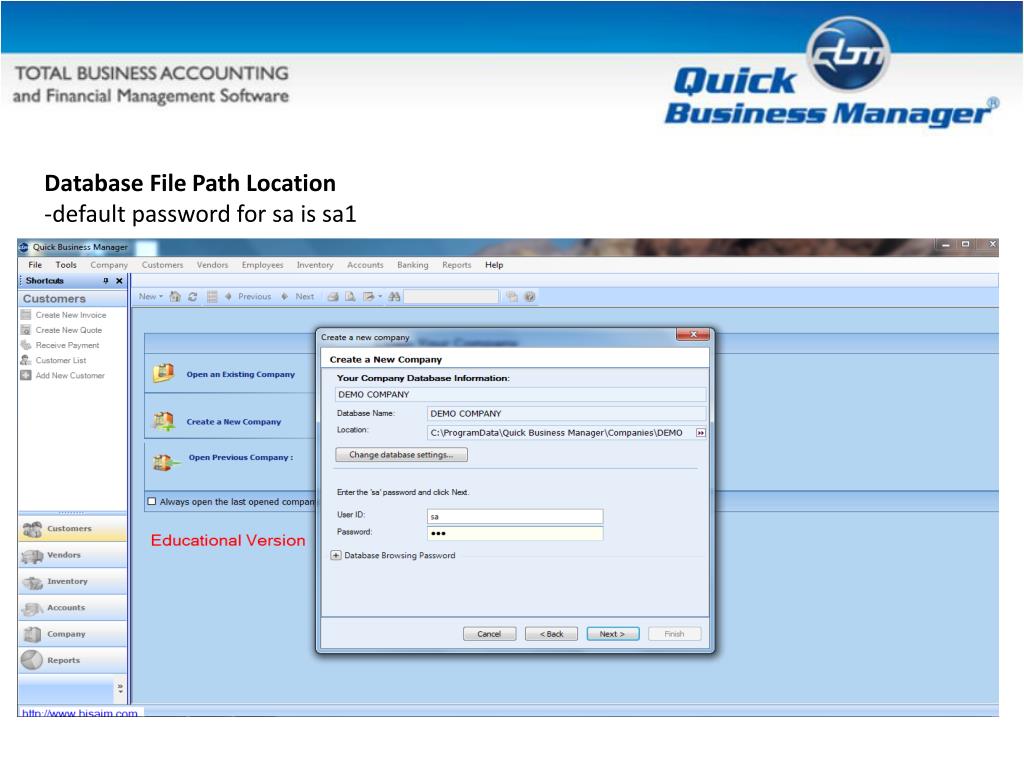Image resolution: width=1024 pixels, height=768 pixels.
Task: Select the Vendors navigation pane button
Action: click(x=72, y=555)
